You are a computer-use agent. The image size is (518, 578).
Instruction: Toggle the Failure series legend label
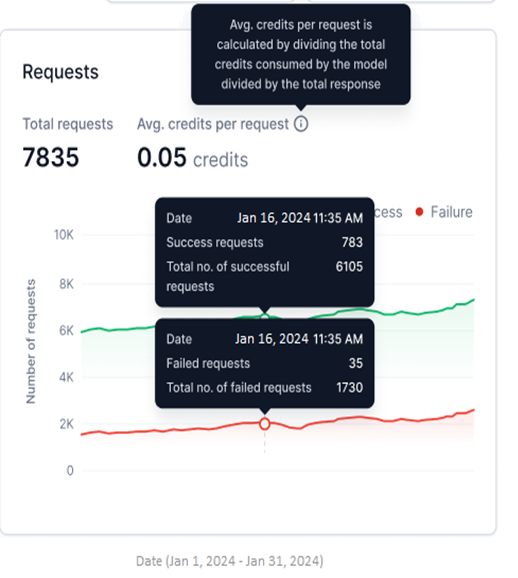[451, 212]
